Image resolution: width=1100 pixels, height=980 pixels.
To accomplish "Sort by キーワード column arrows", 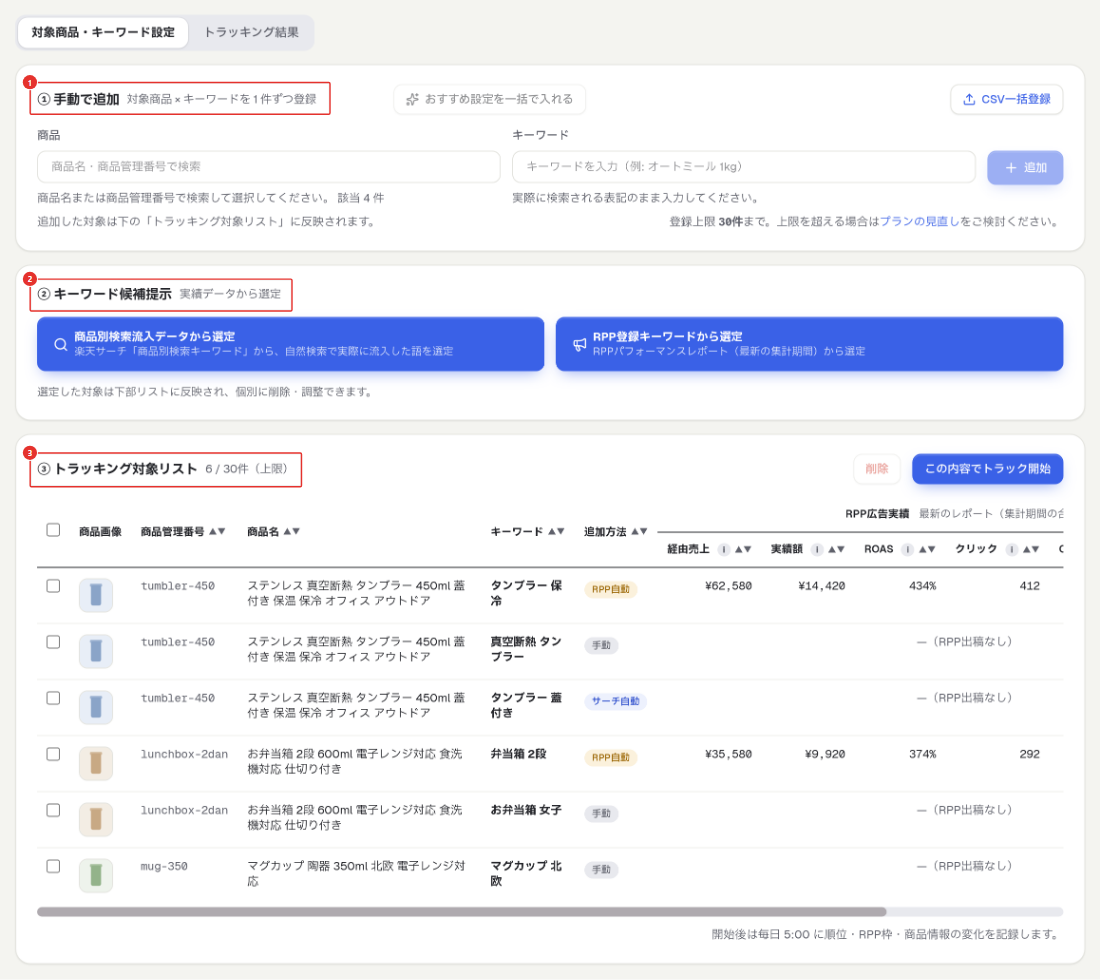I will pyautogui.click(x=556, y=532).
